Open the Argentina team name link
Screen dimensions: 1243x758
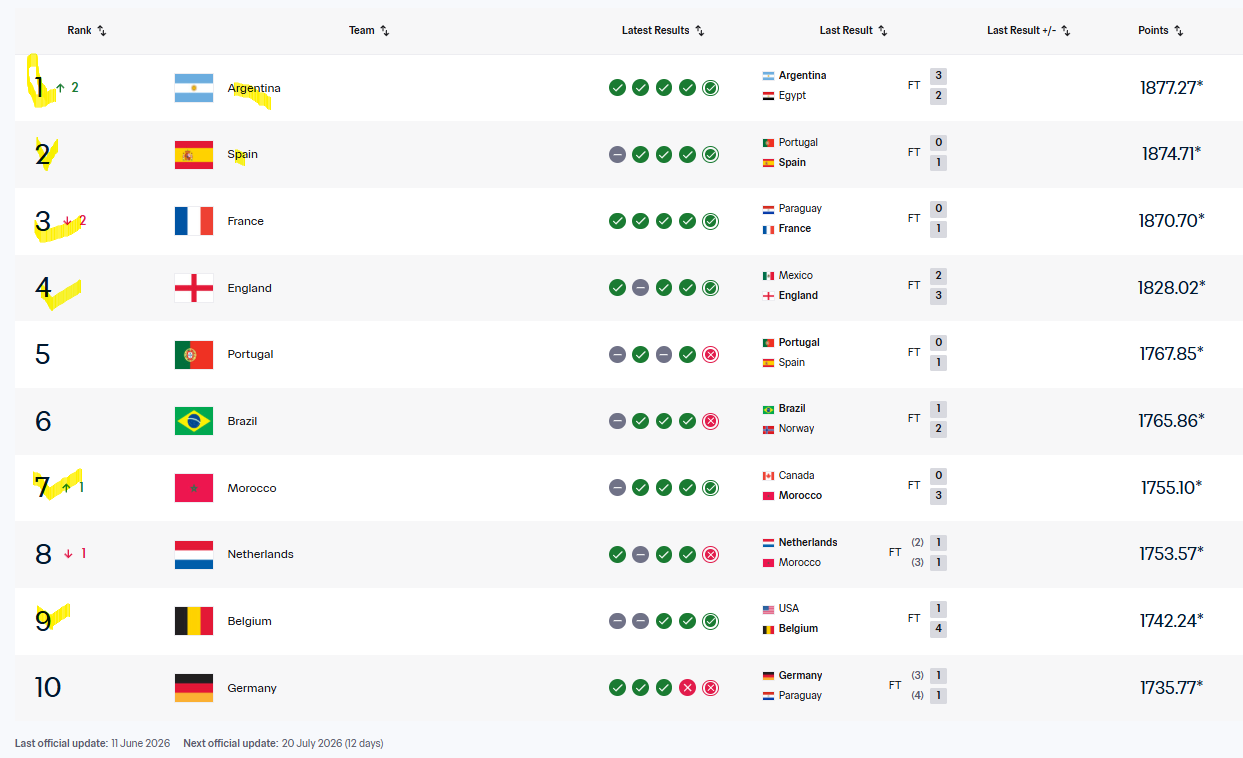click(x=254, y=88)
